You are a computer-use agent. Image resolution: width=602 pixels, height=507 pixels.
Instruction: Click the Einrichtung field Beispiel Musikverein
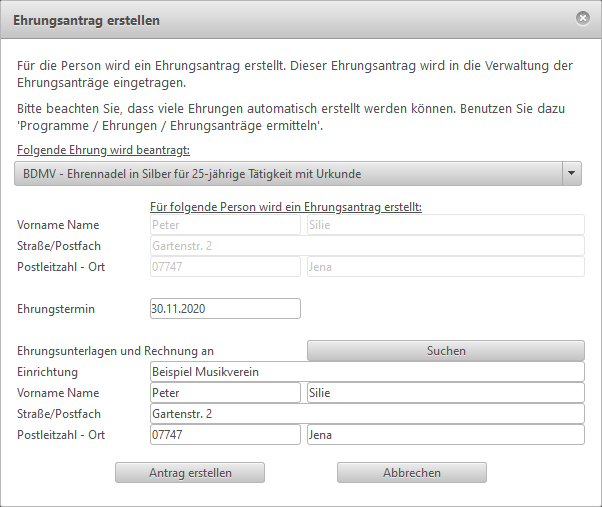coord(367,372)
